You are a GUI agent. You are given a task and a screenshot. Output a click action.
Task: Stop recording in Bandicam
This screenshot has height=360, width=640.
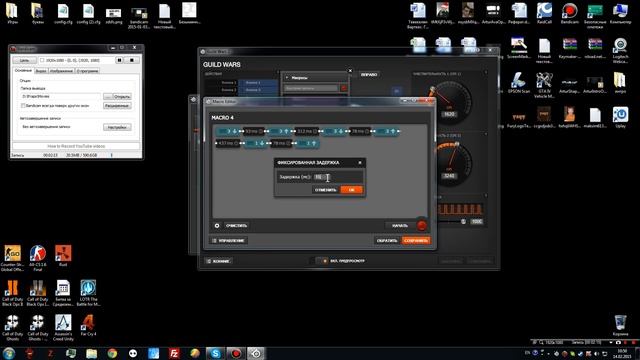click(x=131, y=60)
